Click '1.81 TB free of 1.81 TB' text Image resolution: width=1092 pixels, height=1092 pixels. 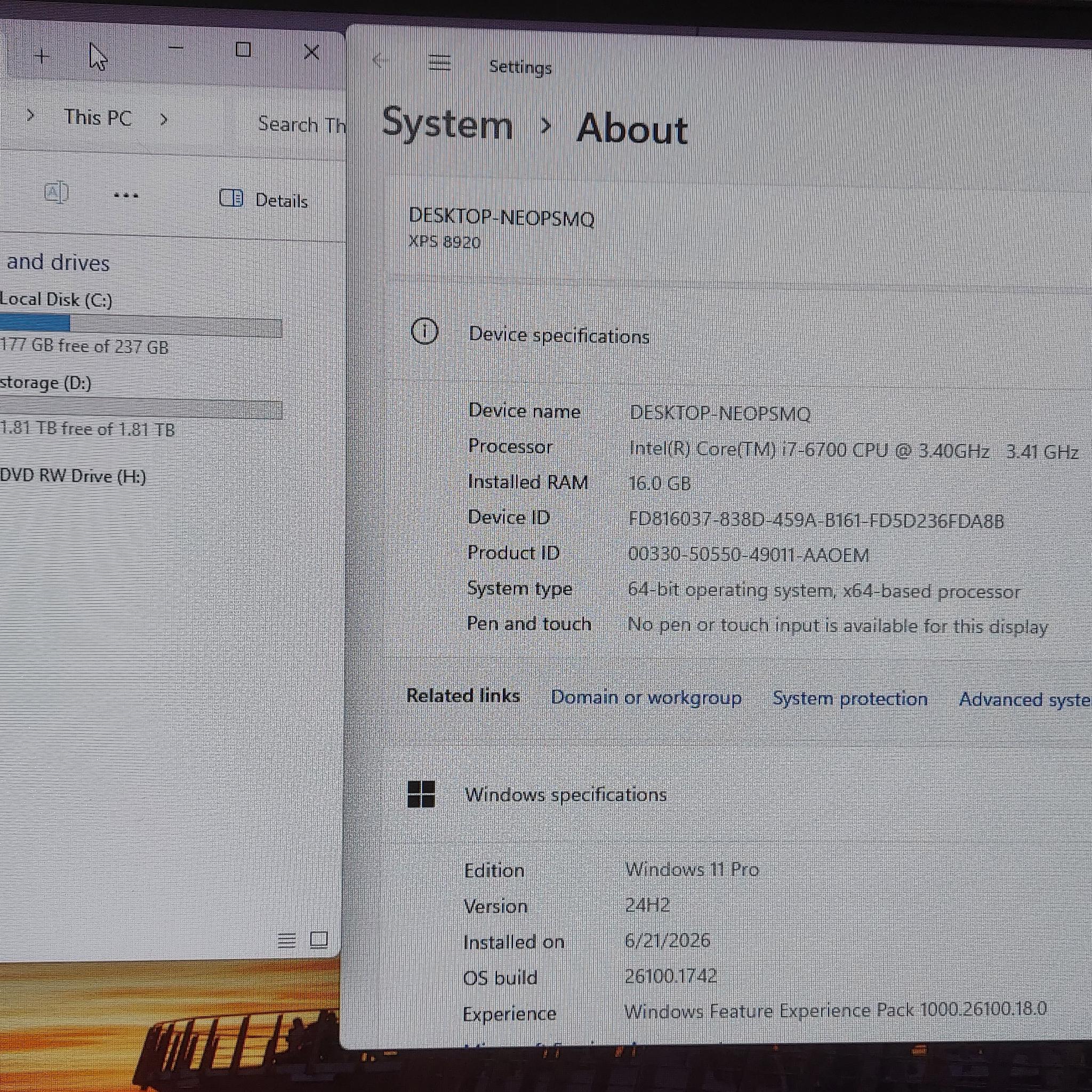(x=87, y=429)
